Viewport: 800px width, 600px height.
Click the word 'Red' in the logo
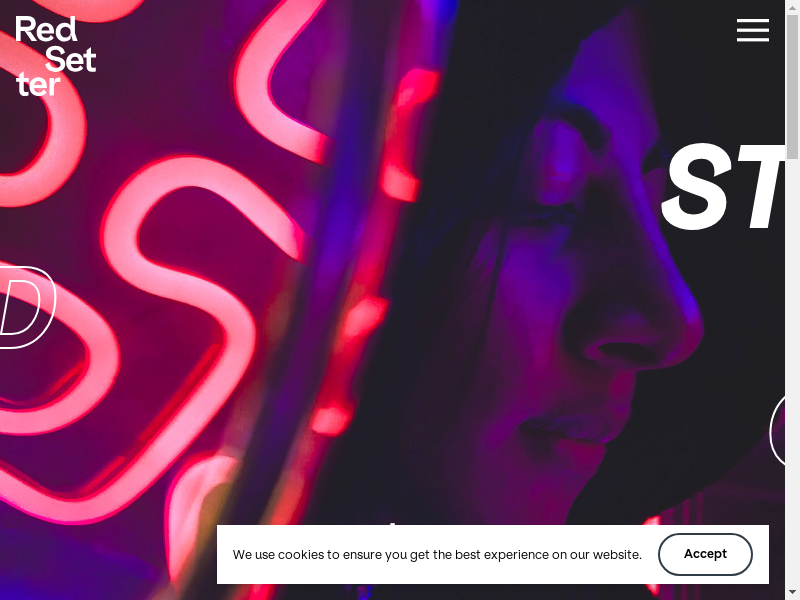46,30
